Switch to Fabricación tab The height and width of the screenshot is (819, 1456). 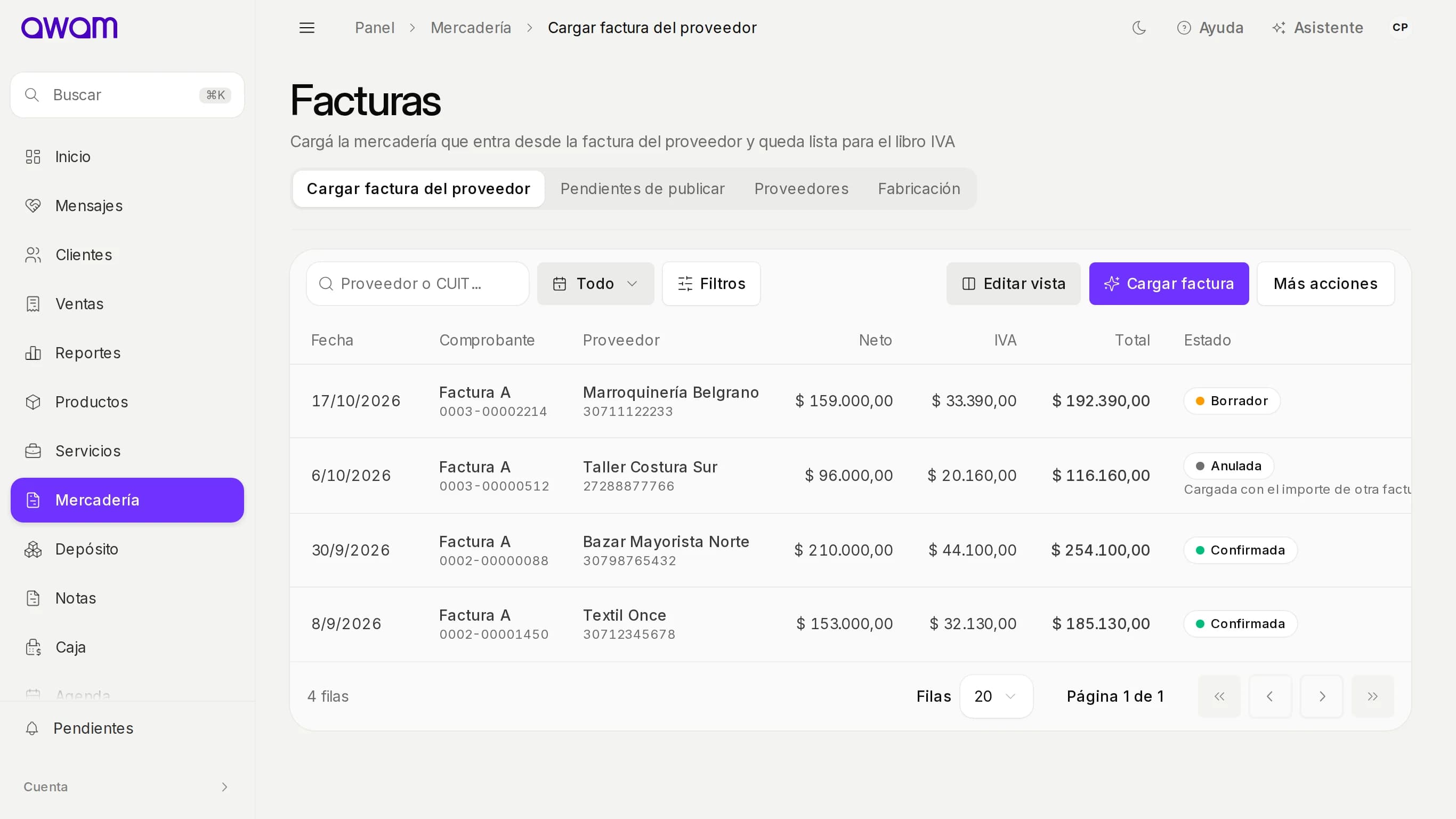(x=918, y=189)
